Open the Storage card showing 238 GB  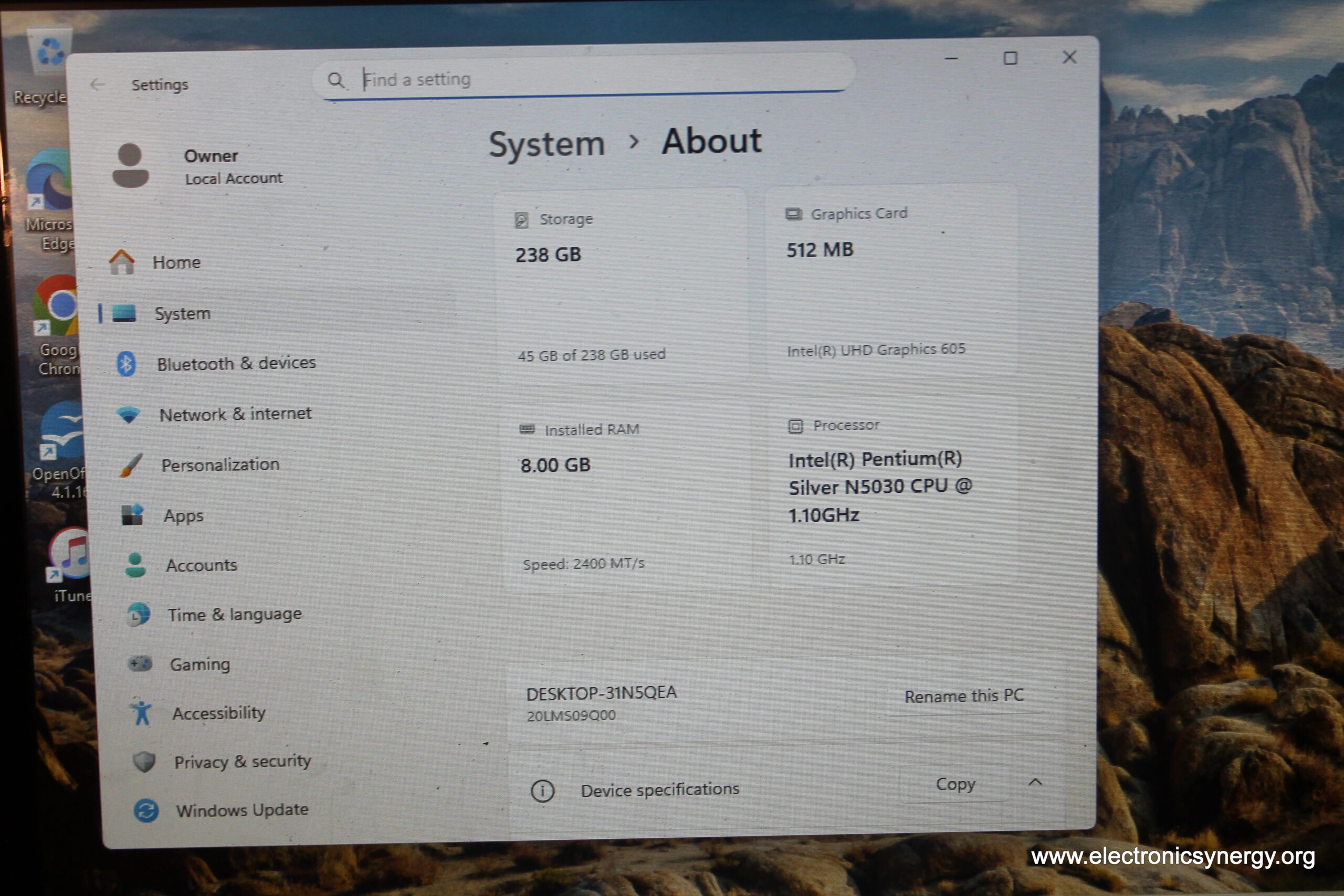point(622,284)
